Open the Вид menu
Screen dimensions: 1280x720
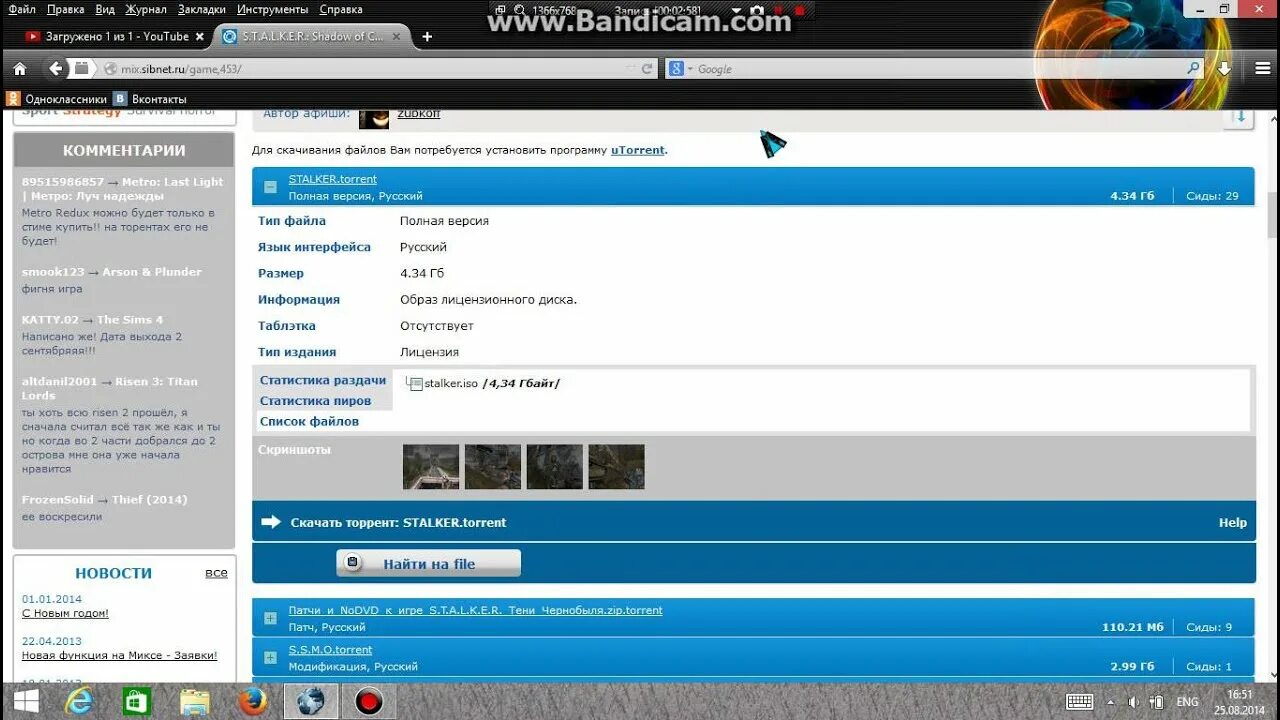tap(105, 9)
